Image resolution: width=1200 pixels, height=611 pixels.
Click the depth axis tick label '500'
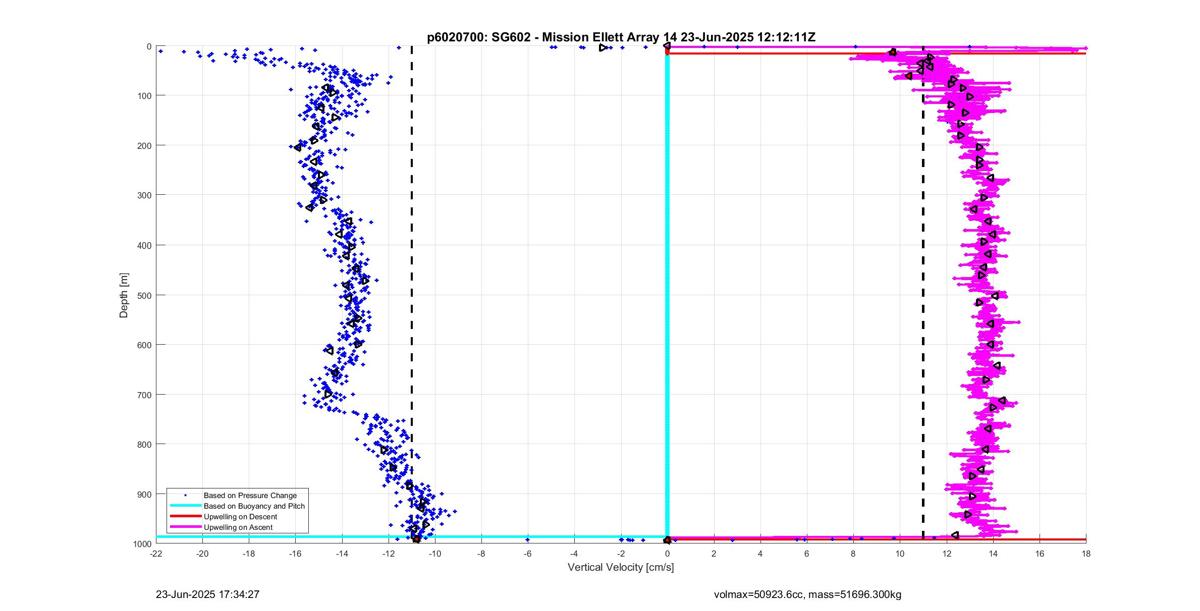[x=144, y=295]
